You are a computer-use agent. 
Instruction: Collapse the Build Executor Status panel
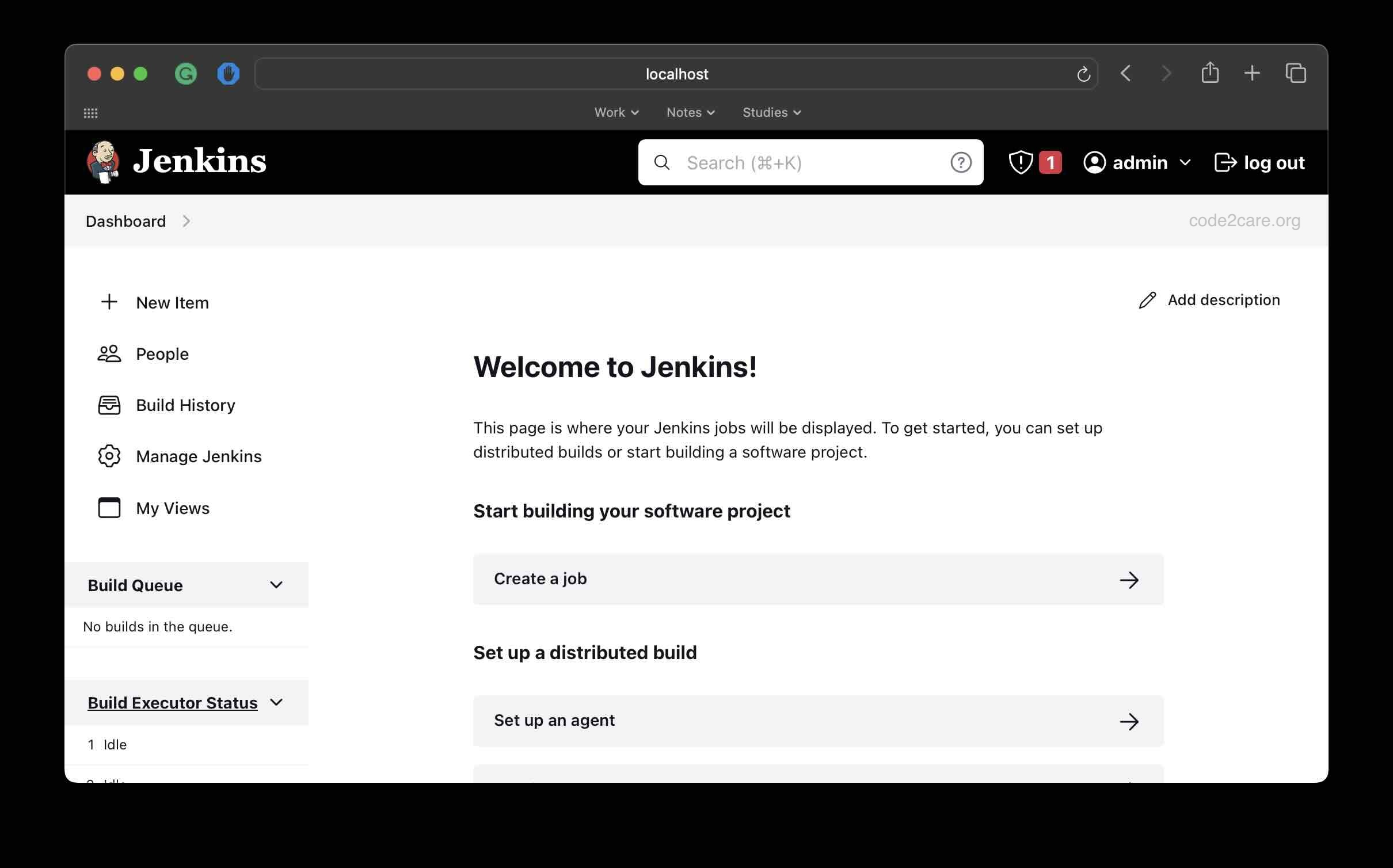click(x=277, y=702)
